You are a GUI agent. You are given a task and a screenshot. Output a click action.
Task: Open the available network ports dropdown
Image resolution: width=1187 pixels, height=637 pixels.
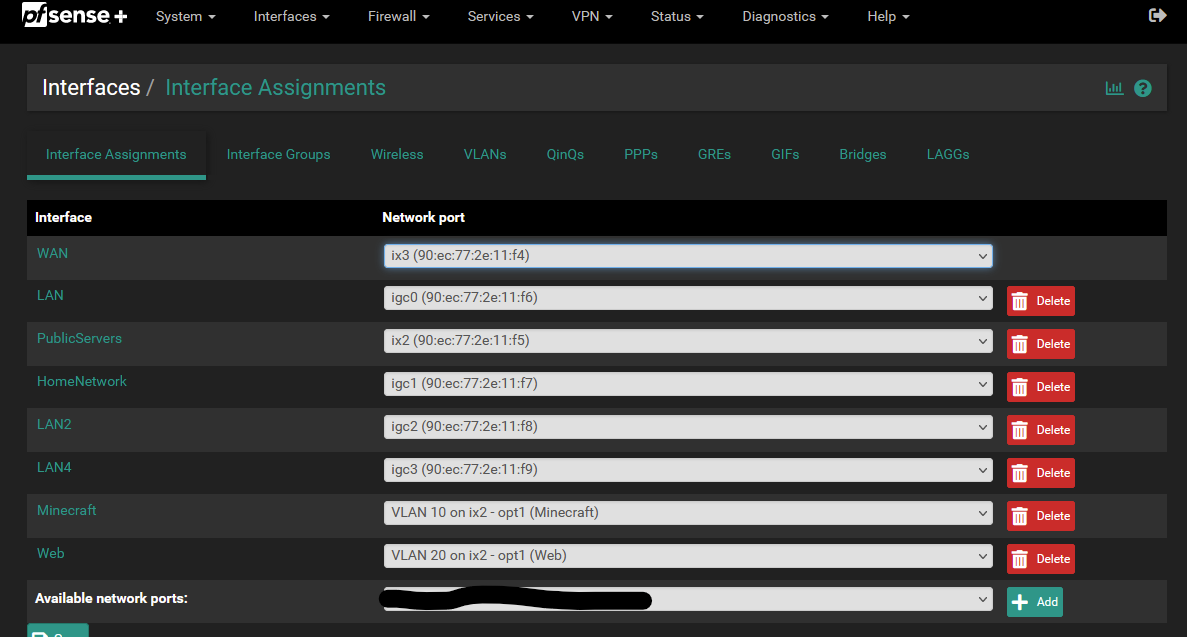point(687,598)
